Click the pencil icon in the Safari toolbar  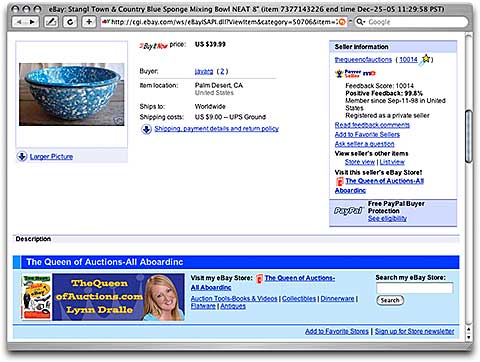coord(51,22)
